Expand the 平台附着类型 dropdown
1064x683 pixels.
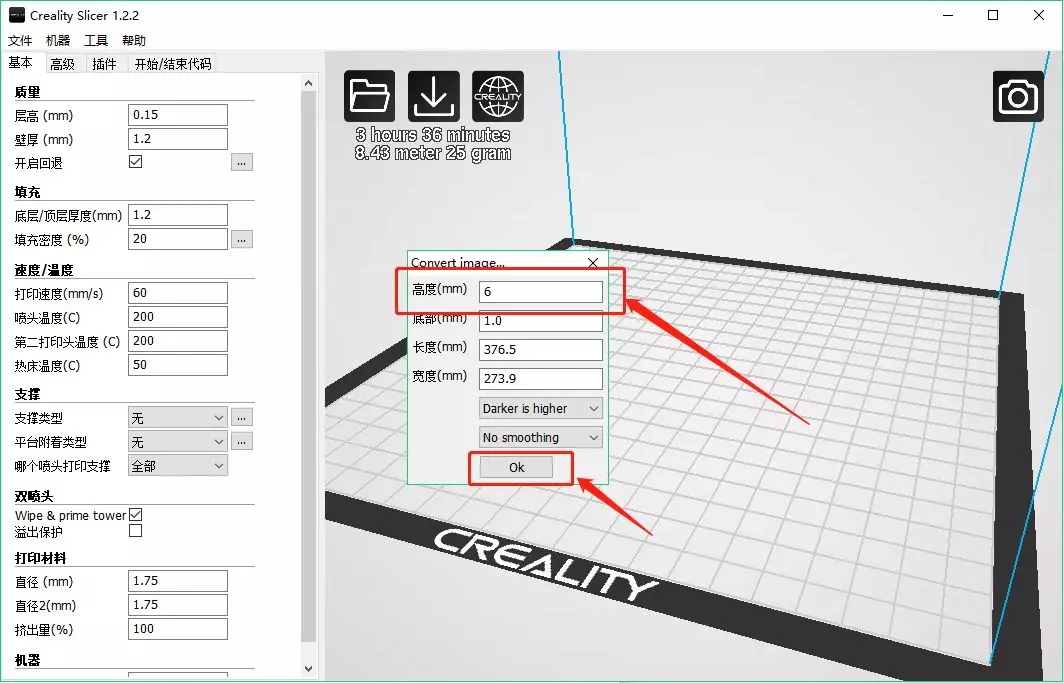click(x=178, y=442)
